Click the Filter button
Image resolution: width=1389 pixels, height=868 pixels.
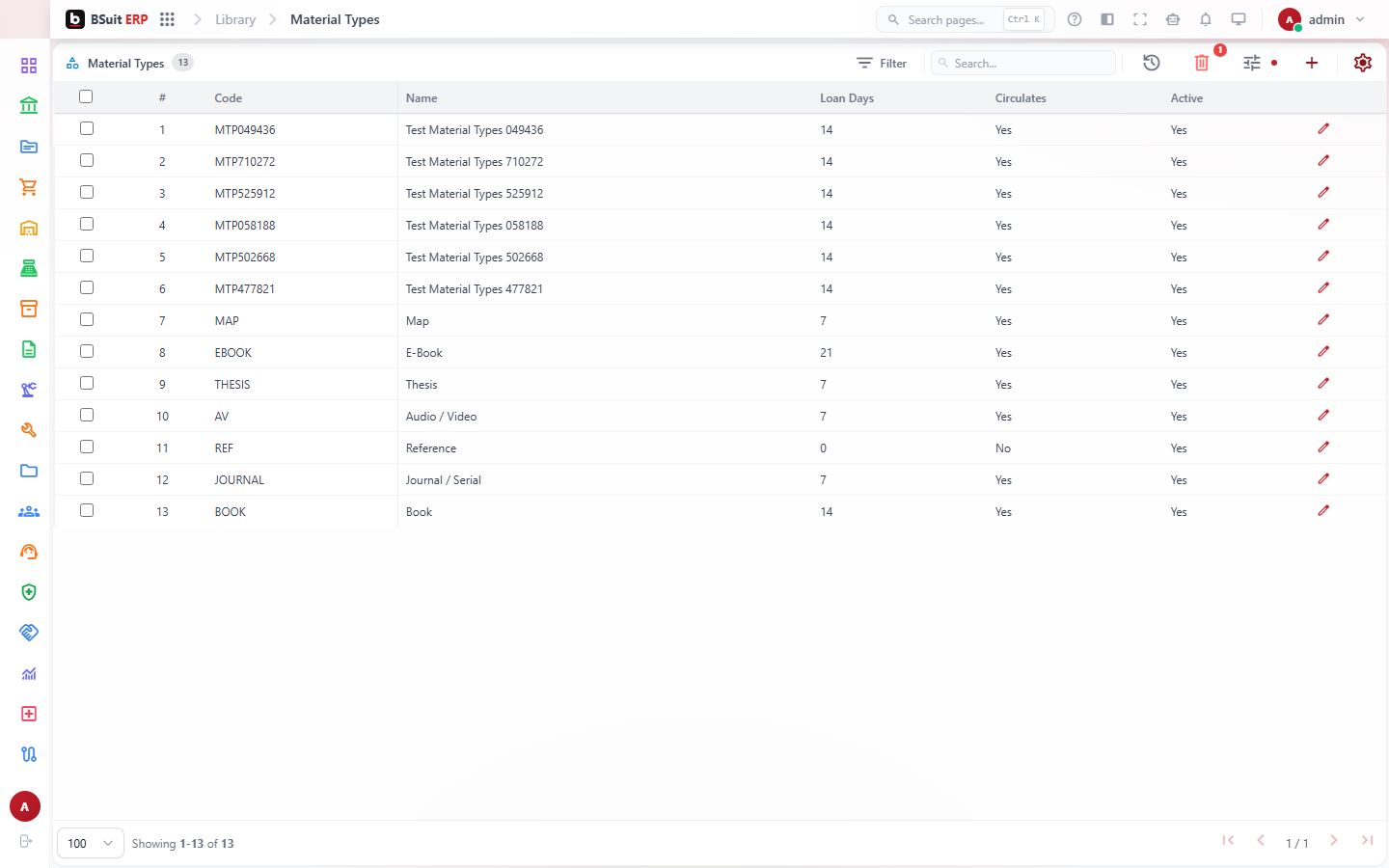click(x=882, y=63)
